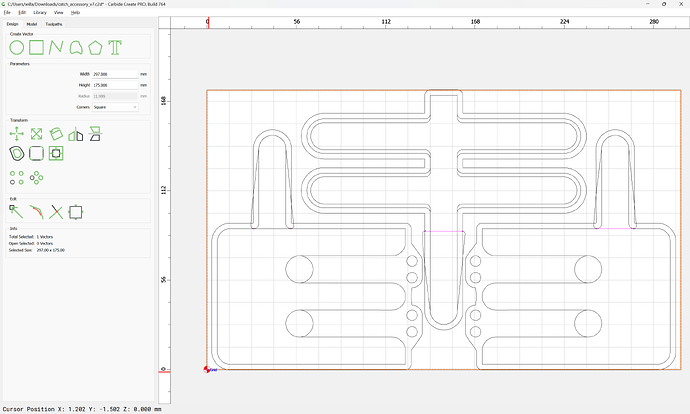Activate the Text creation tool
Viewport: 690px width, 414px height.
click(x=115, y=48)
